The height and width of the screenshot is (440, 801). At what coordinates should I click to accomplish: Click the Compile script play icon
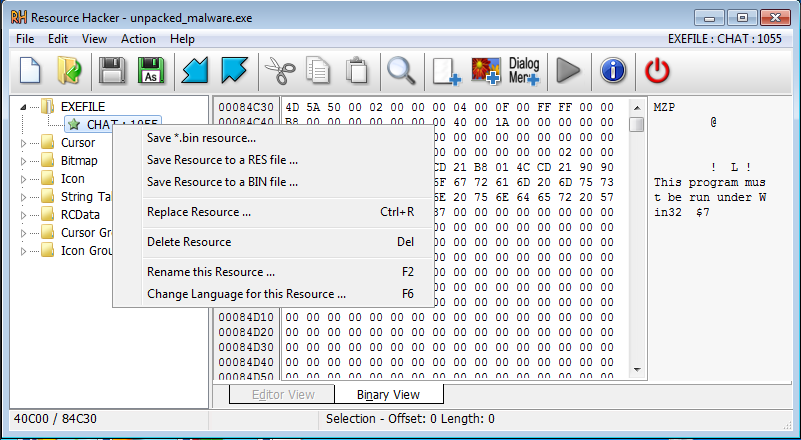point(568,71)
